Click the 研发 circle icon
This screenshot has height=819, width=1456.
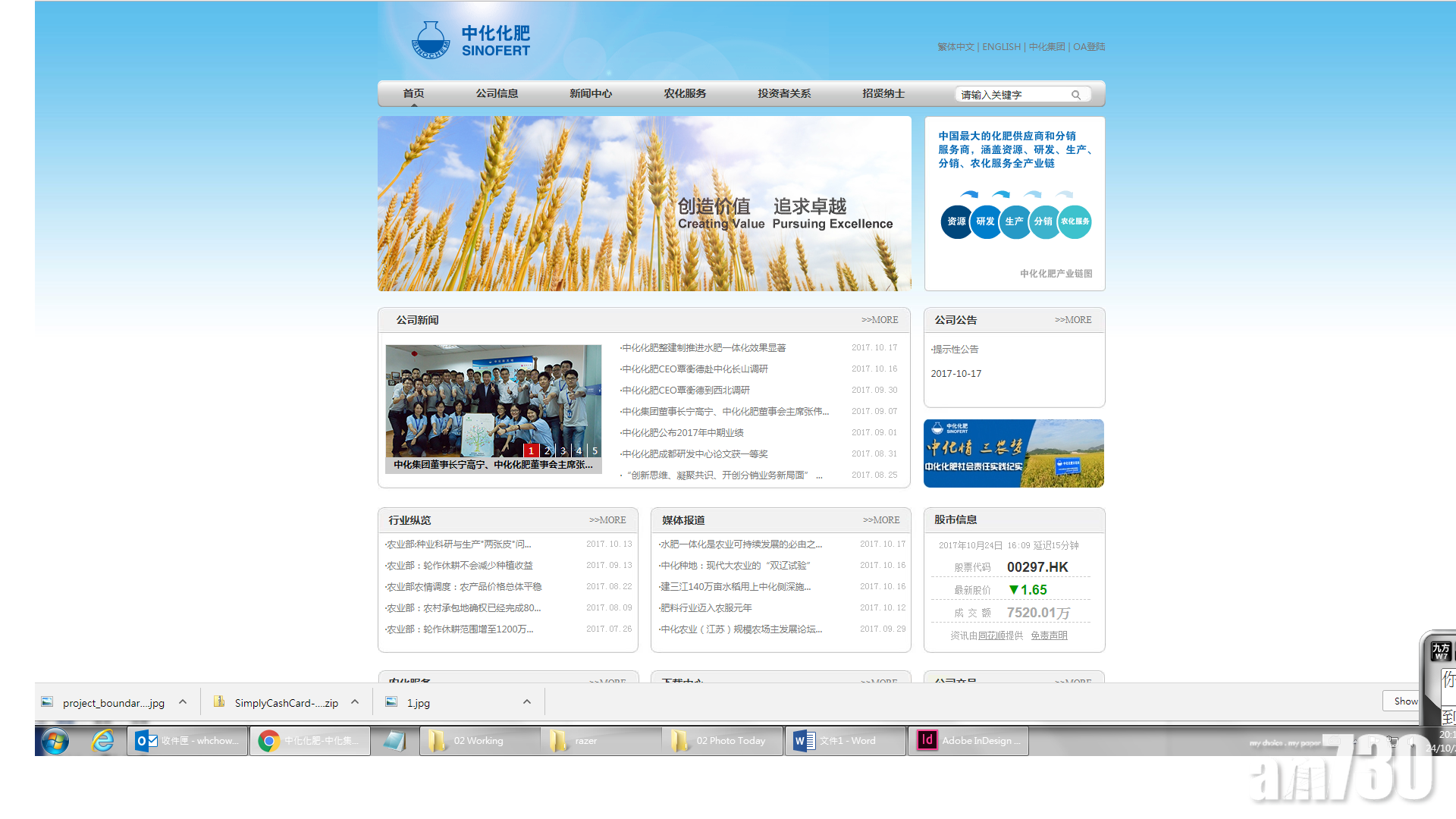tap(985, 221)
